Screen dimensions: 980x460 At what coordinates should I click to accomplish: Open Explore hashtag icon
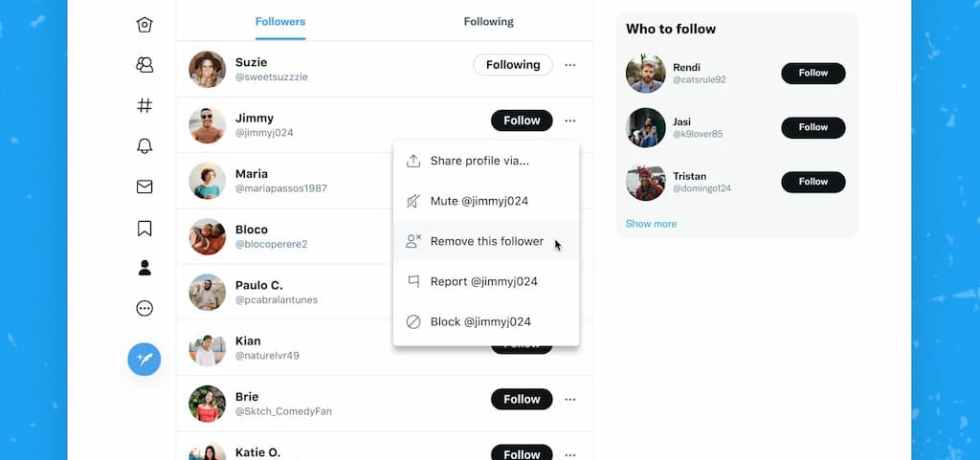(144, 105)
